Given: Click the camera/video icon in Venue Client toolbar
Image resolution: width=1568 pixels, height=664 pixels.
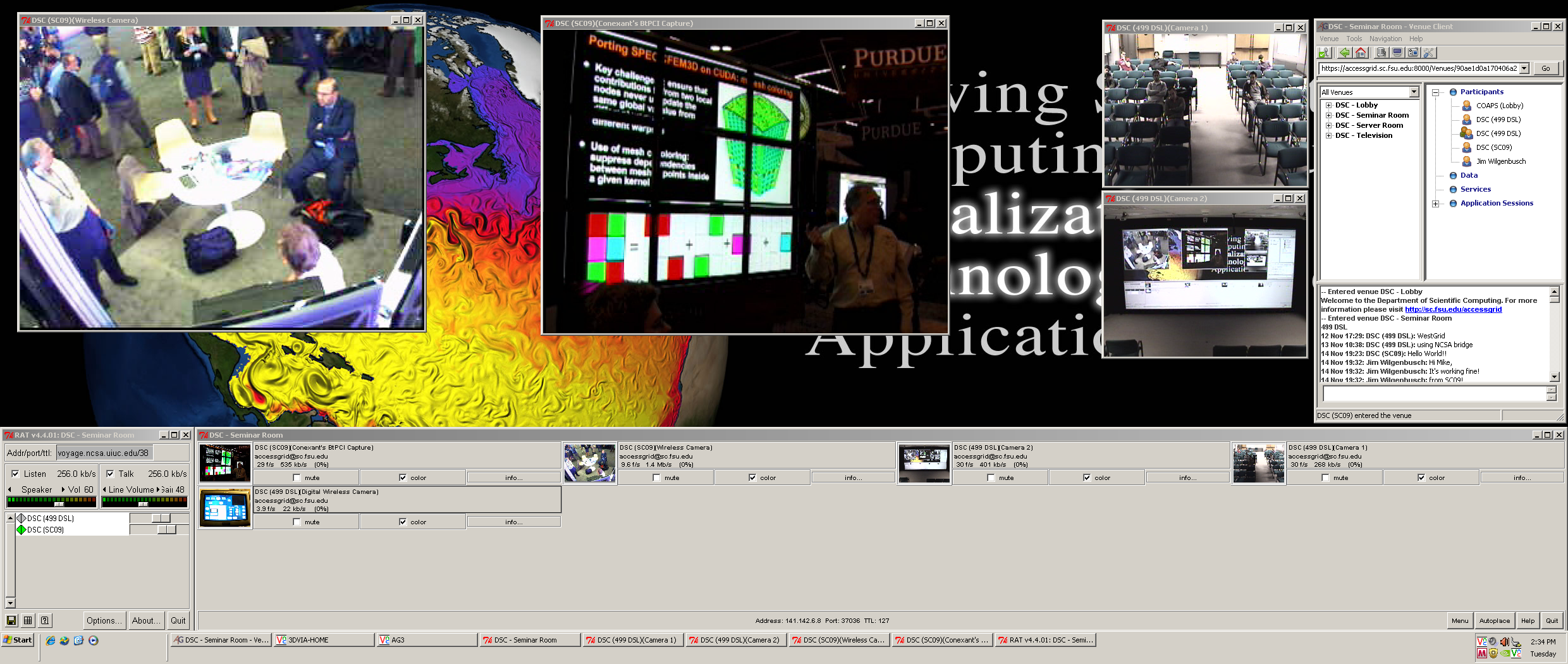Looking at the screenshot, I should coord(1414,53).
